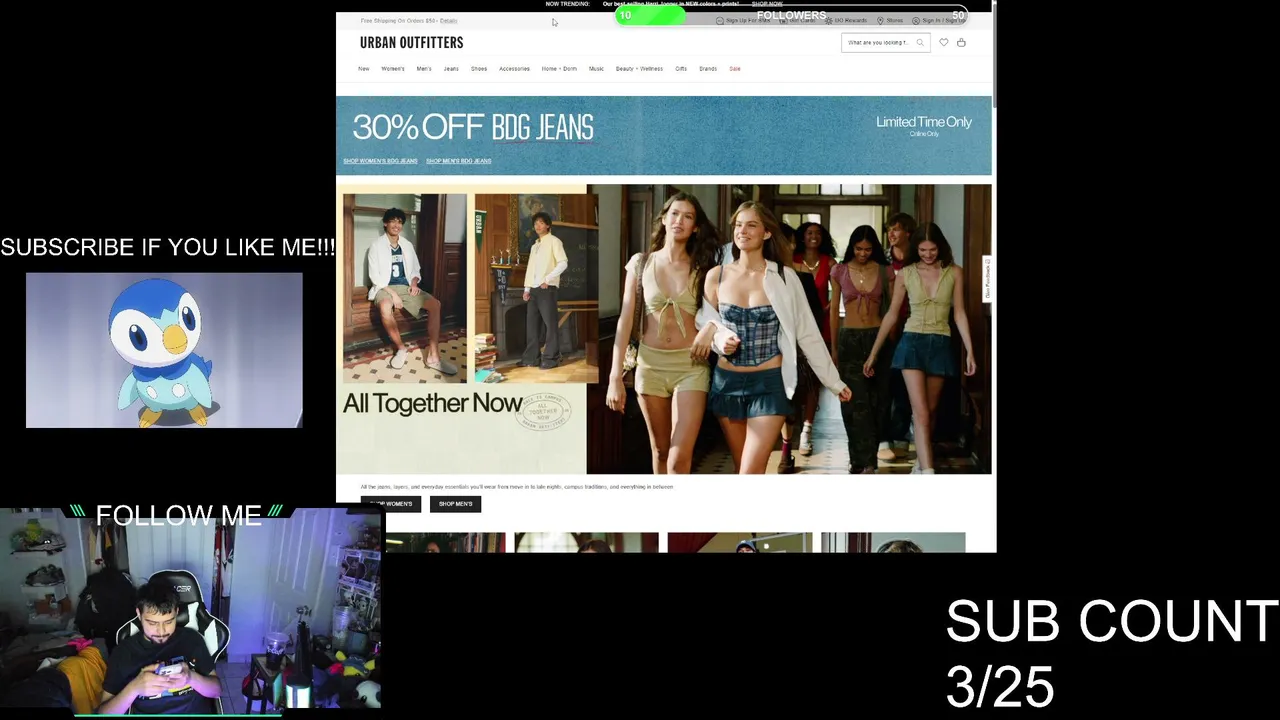
Task: Open the Sale menu
Action: (735, 69)
